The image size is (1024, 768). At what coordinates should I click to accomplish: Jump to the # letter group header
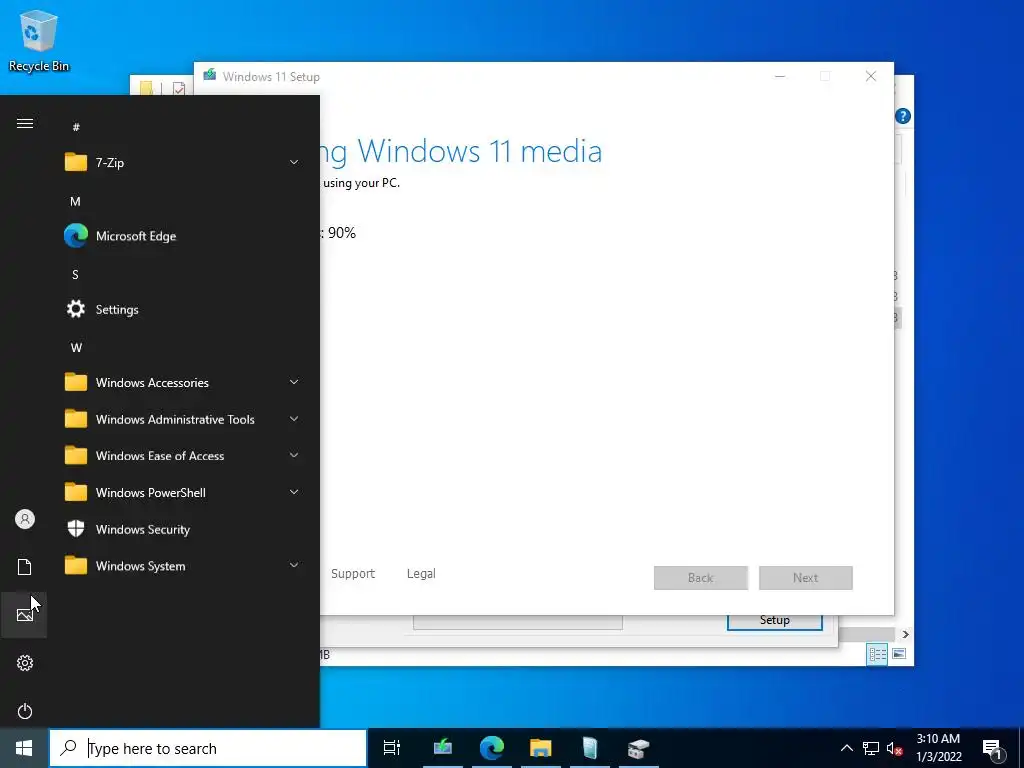[x=76, y=127]
